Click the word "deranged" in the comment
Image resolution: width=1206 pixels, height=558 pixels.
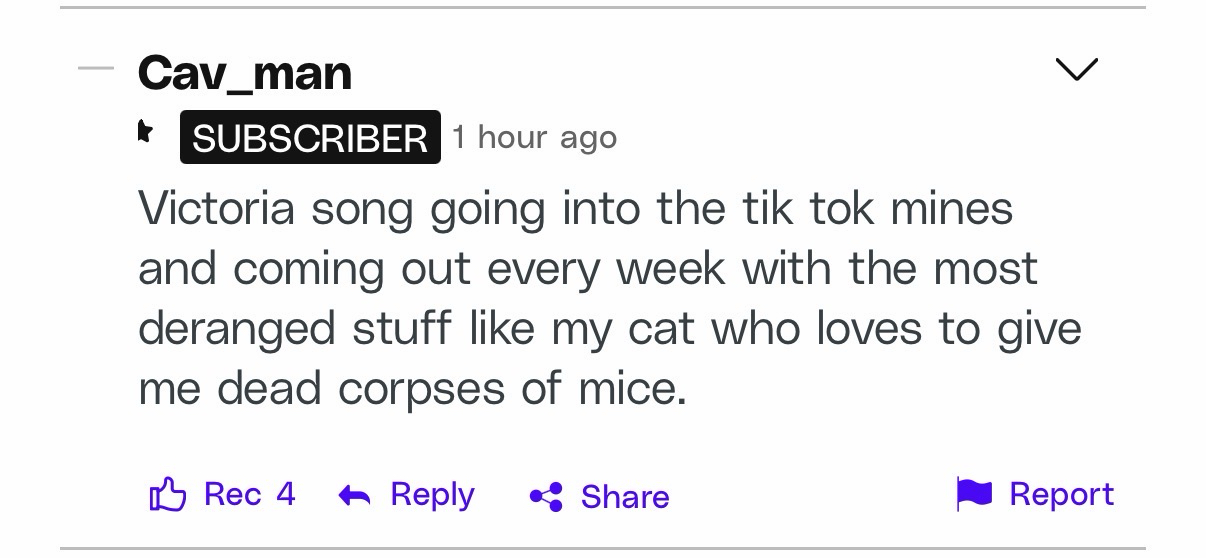[236, 330]
